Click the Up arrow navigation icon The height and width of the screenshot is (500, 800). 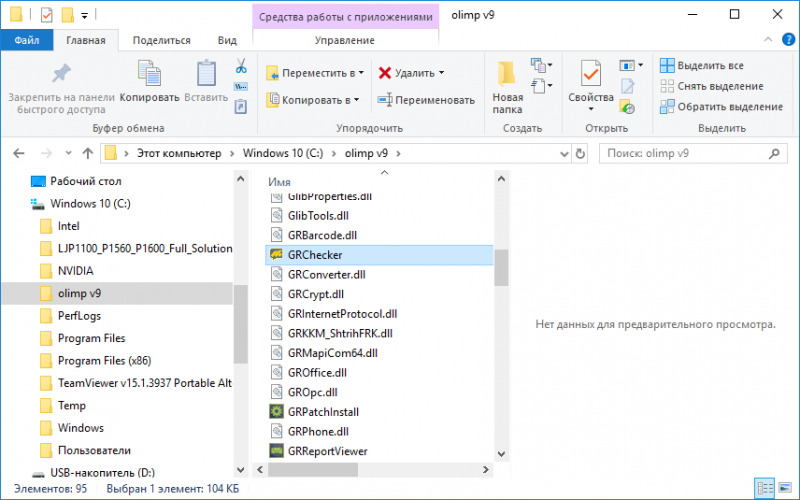pyautogui.click(x=88, y=153)
